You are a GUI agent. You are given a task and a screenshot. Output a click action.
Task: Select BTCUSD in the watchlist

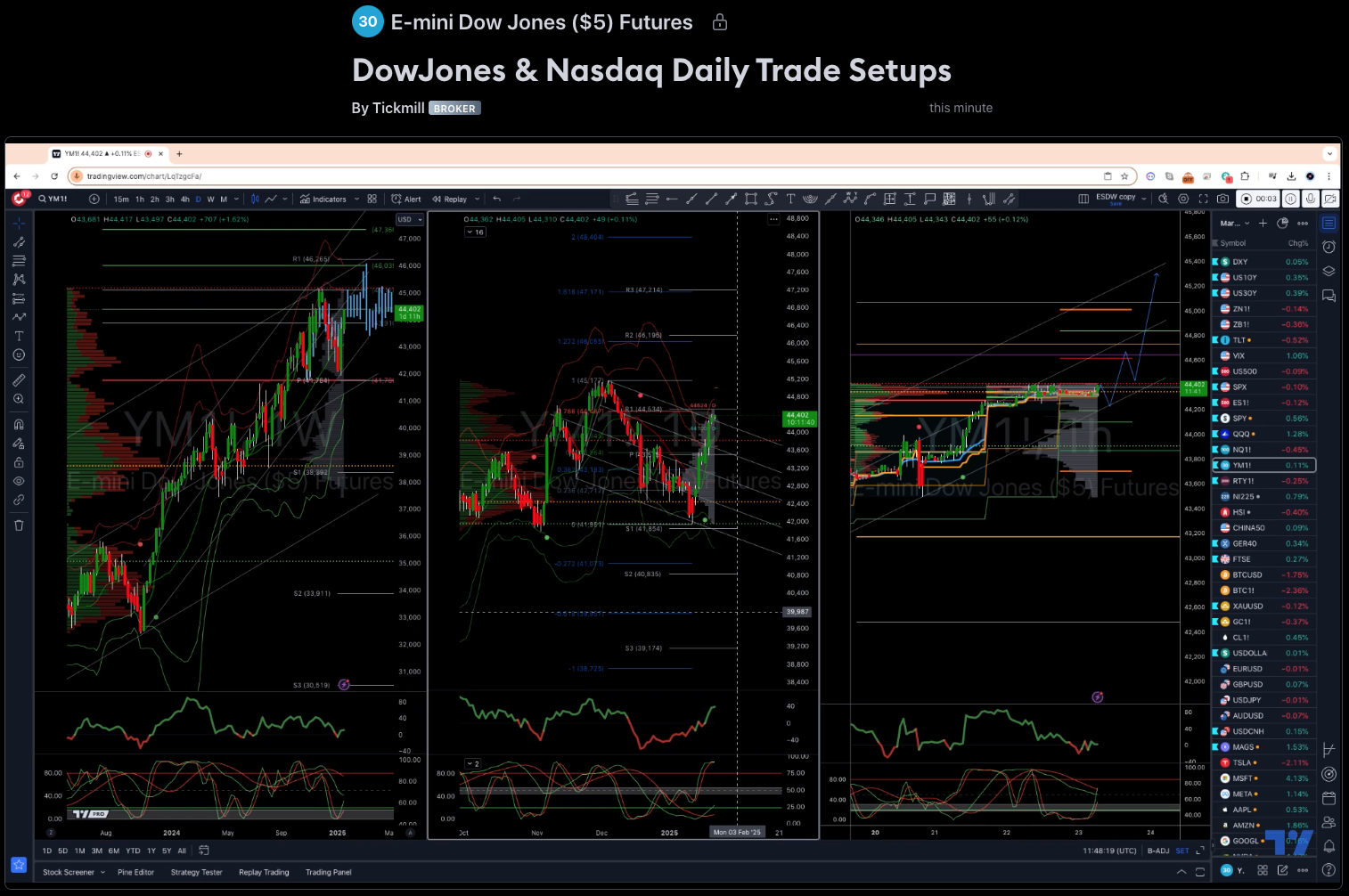point(1264,575)
